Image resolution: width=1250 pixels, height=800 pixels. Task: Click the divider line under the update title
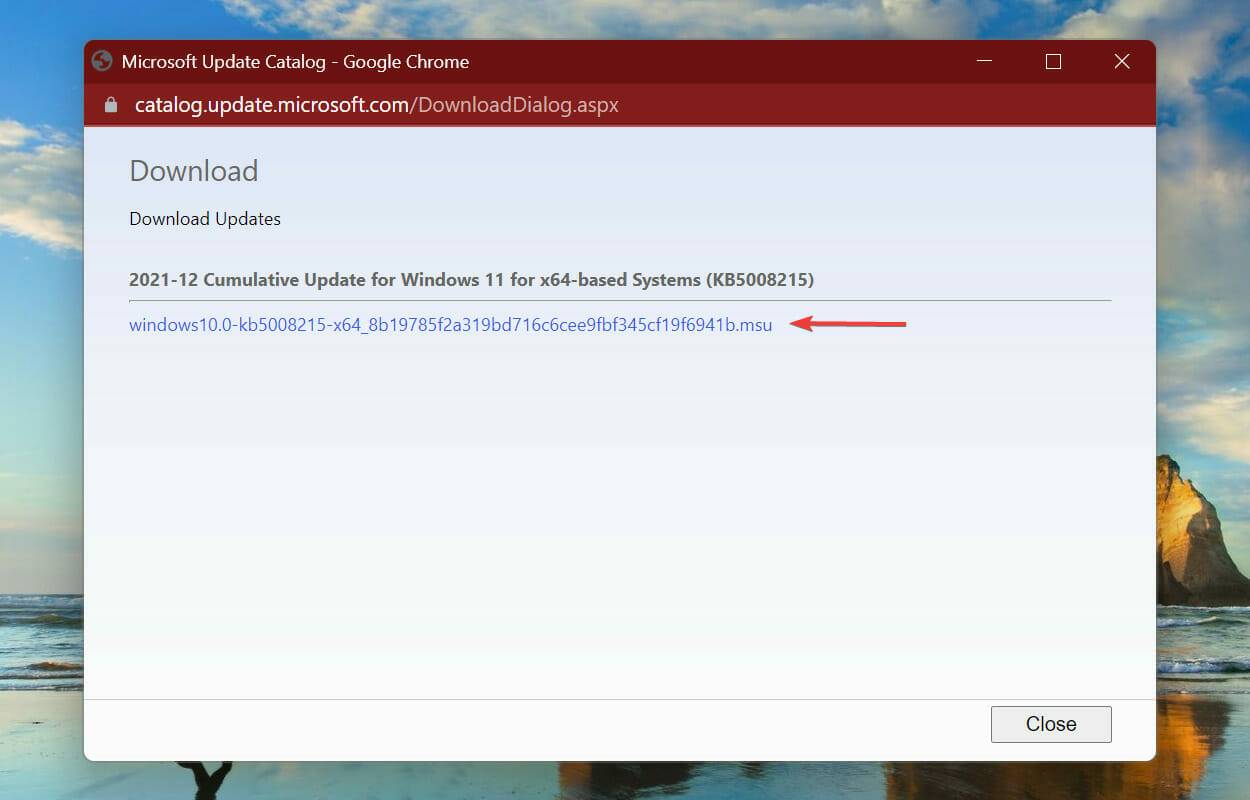point(620,301)
